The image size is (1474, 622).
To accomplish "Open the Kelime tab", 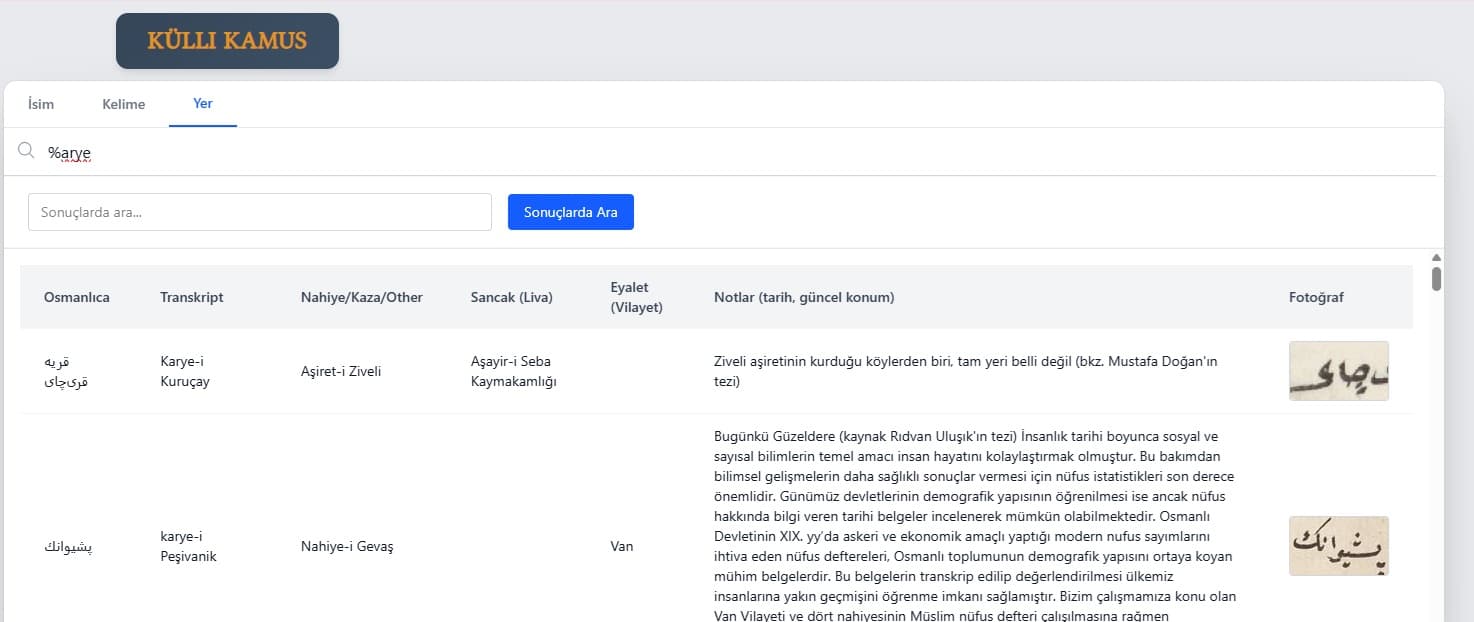I will [x=124, y=104].
